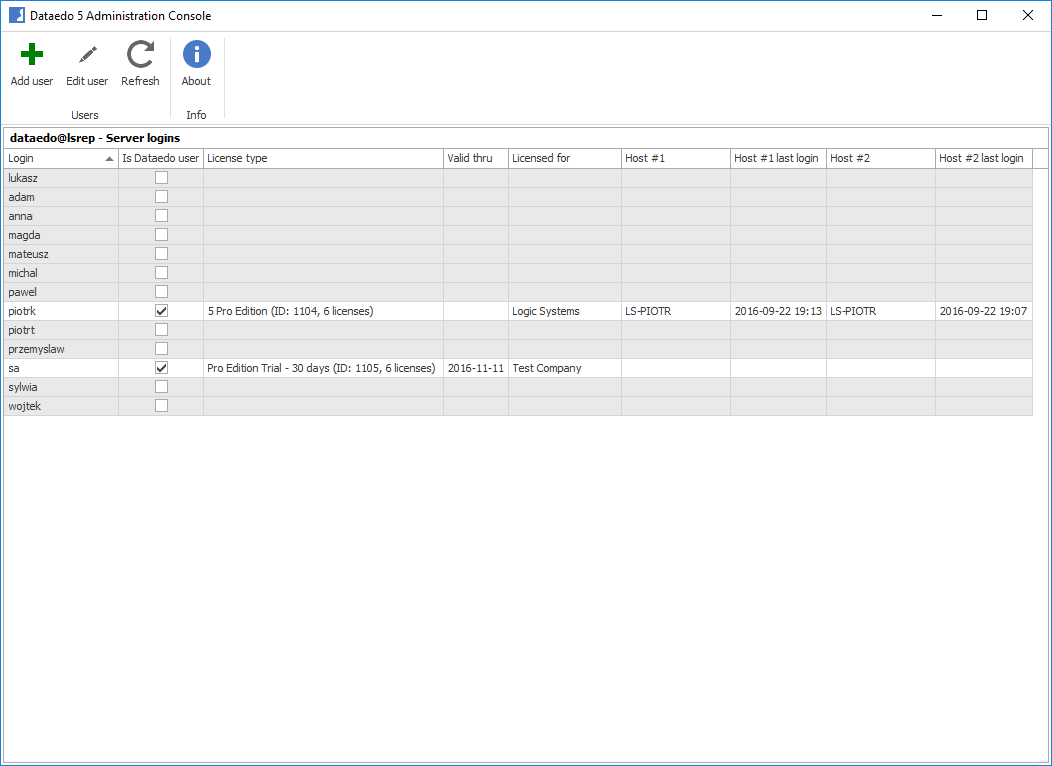The height and width of the screenshot is (766, 1052).
Task: Click the green Add user plus icon
Action: click(x=32, y=55)
